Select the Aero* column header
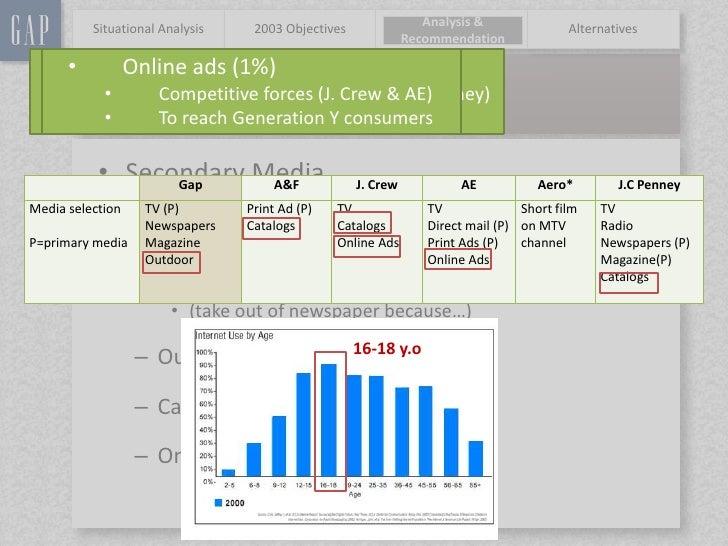This screenshot has width=728, height=546. tap(555, 188)
